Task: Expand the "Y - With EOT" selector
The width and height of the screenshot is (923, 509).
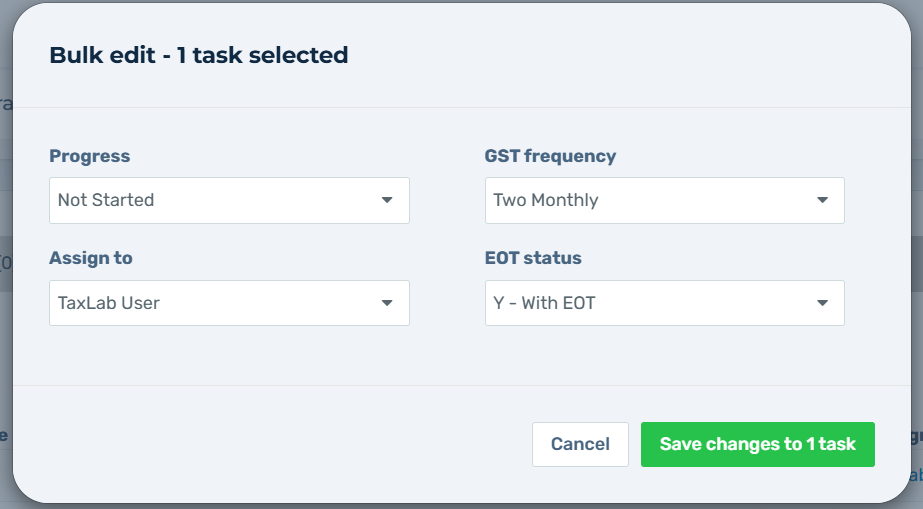Action: (x=664, y=303)
